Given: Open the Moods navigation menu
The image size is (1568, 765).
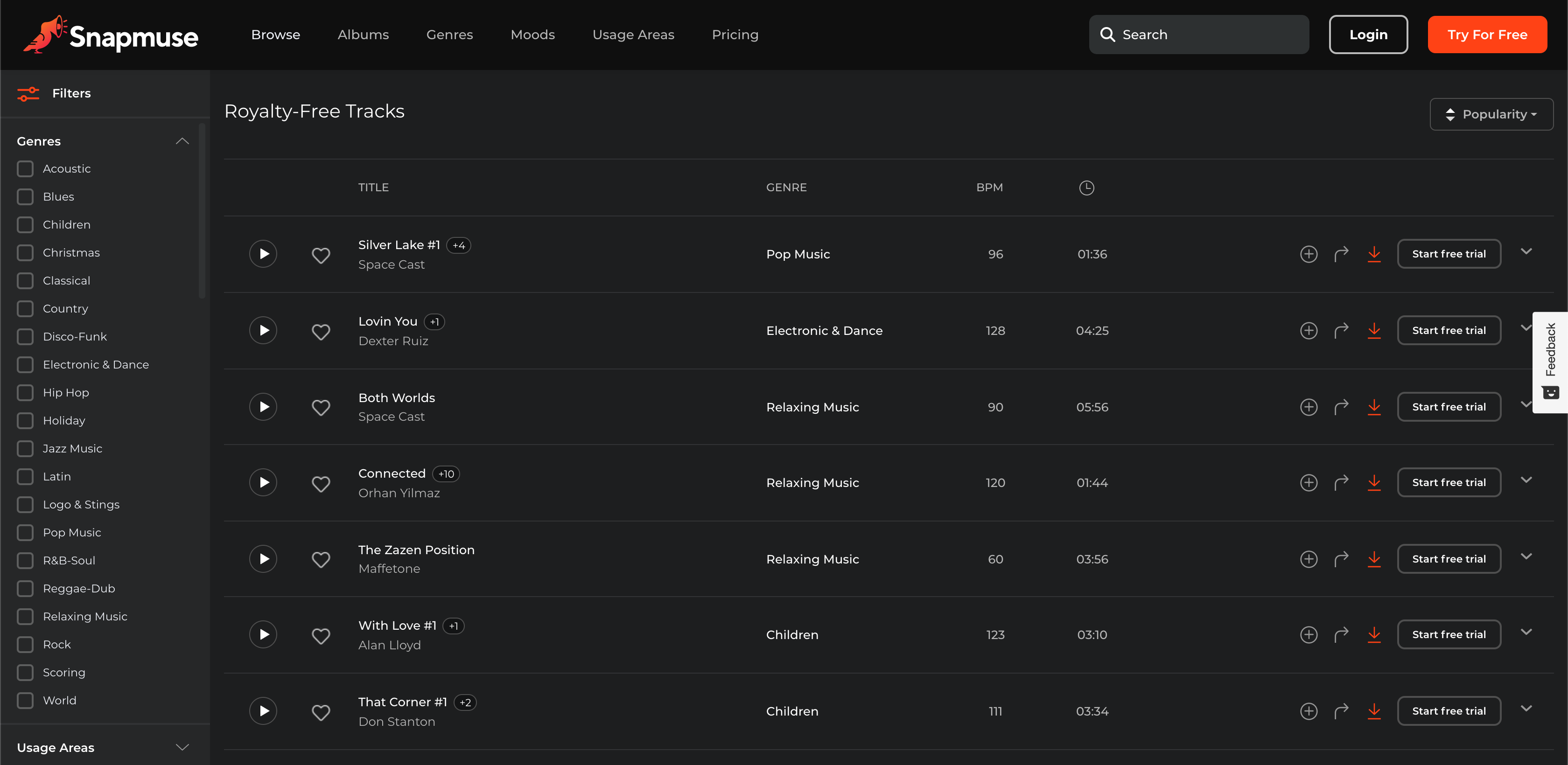Looking at the screenshot, I should point(532,35).
